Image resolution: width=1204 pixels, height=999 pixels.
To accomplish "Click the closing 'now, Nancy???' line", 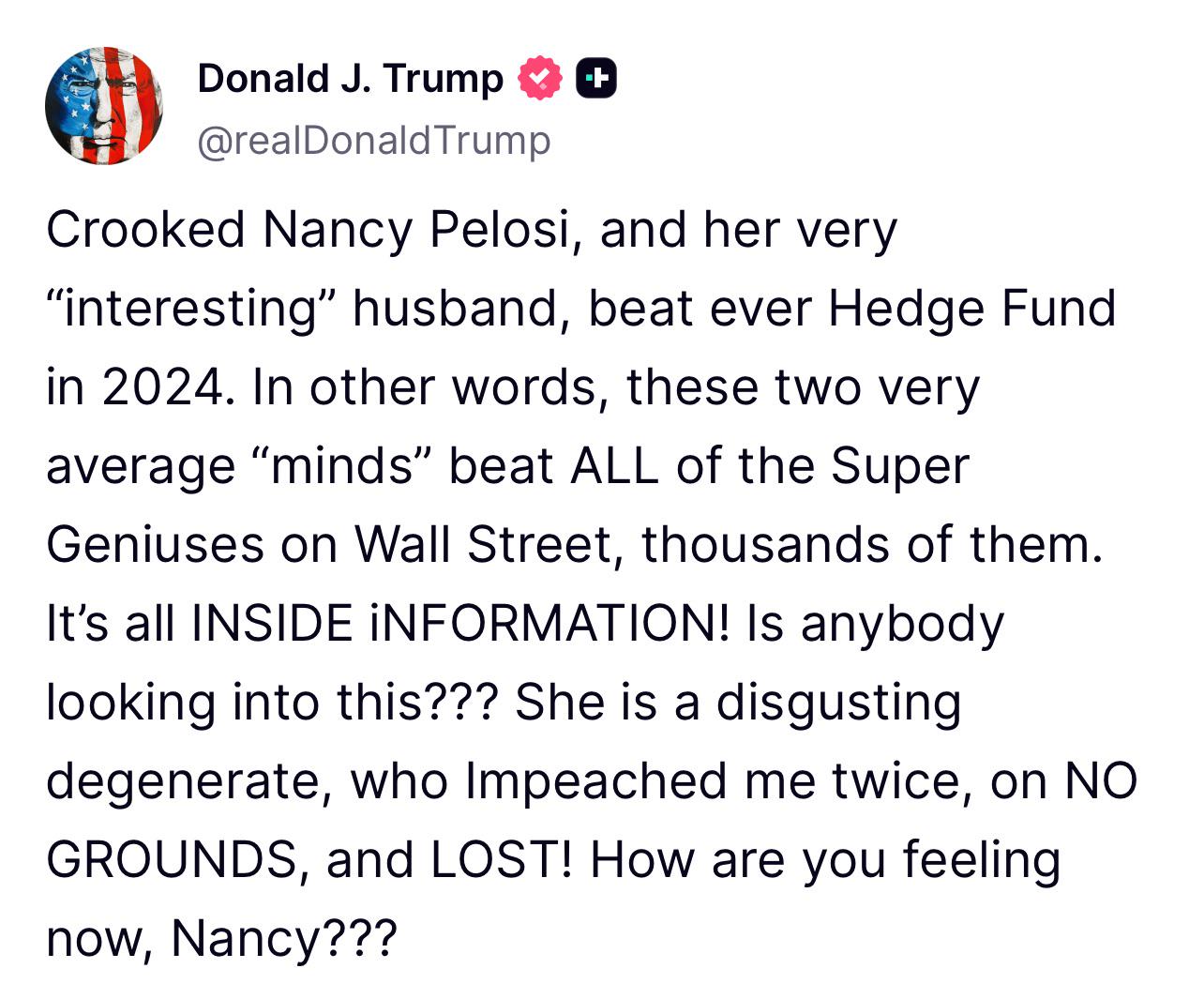I will pos(222,938).
